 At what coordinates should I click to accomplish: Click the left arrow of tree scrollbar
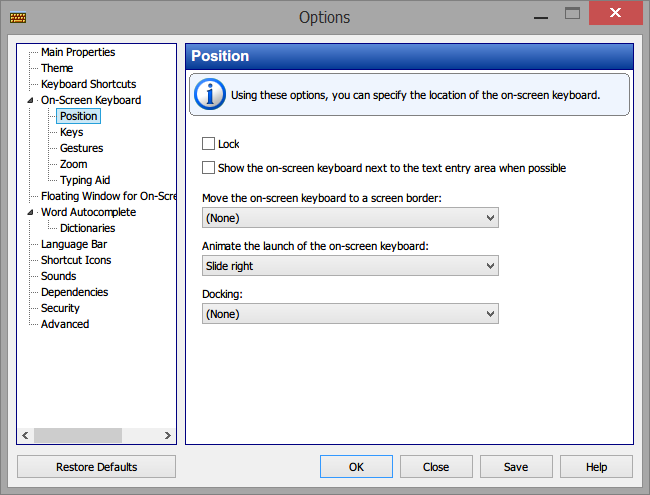coord(25,435)
